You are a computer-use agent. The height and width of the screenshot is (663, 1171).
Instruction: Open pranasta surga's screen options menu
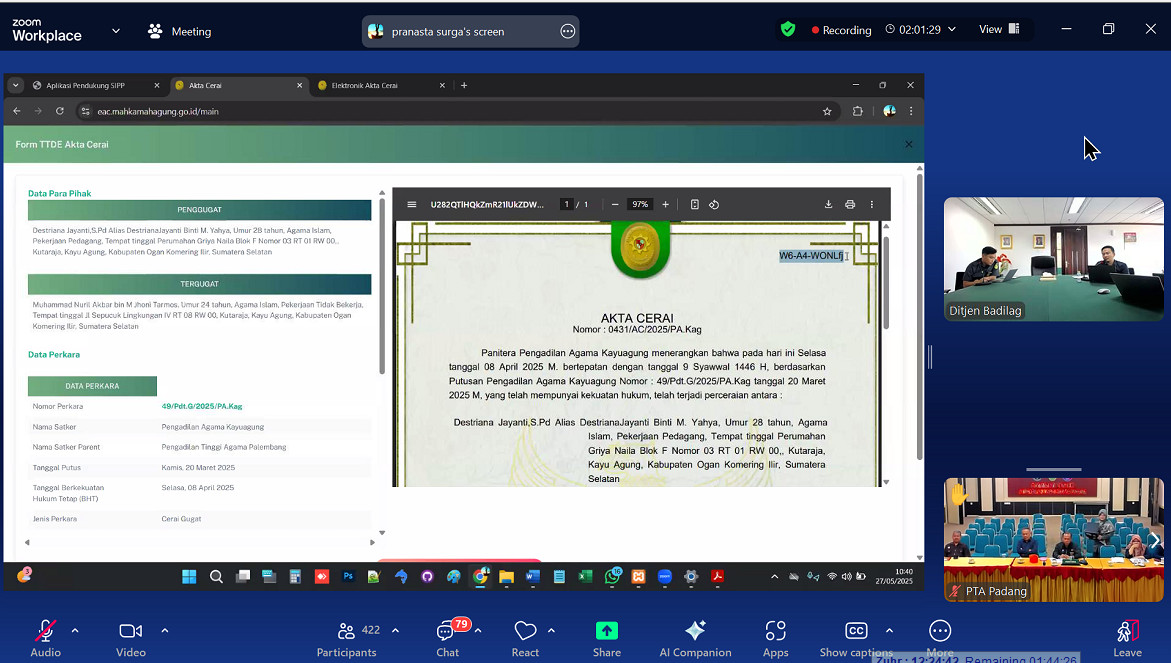tap(568, 31)
